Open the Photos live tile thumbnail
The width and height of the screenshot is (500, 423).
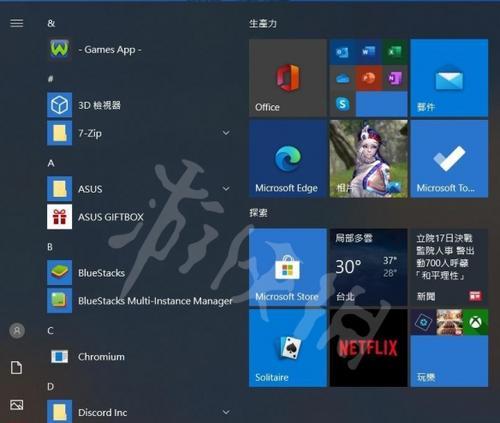pyautogui.click(x=369, y=159)
